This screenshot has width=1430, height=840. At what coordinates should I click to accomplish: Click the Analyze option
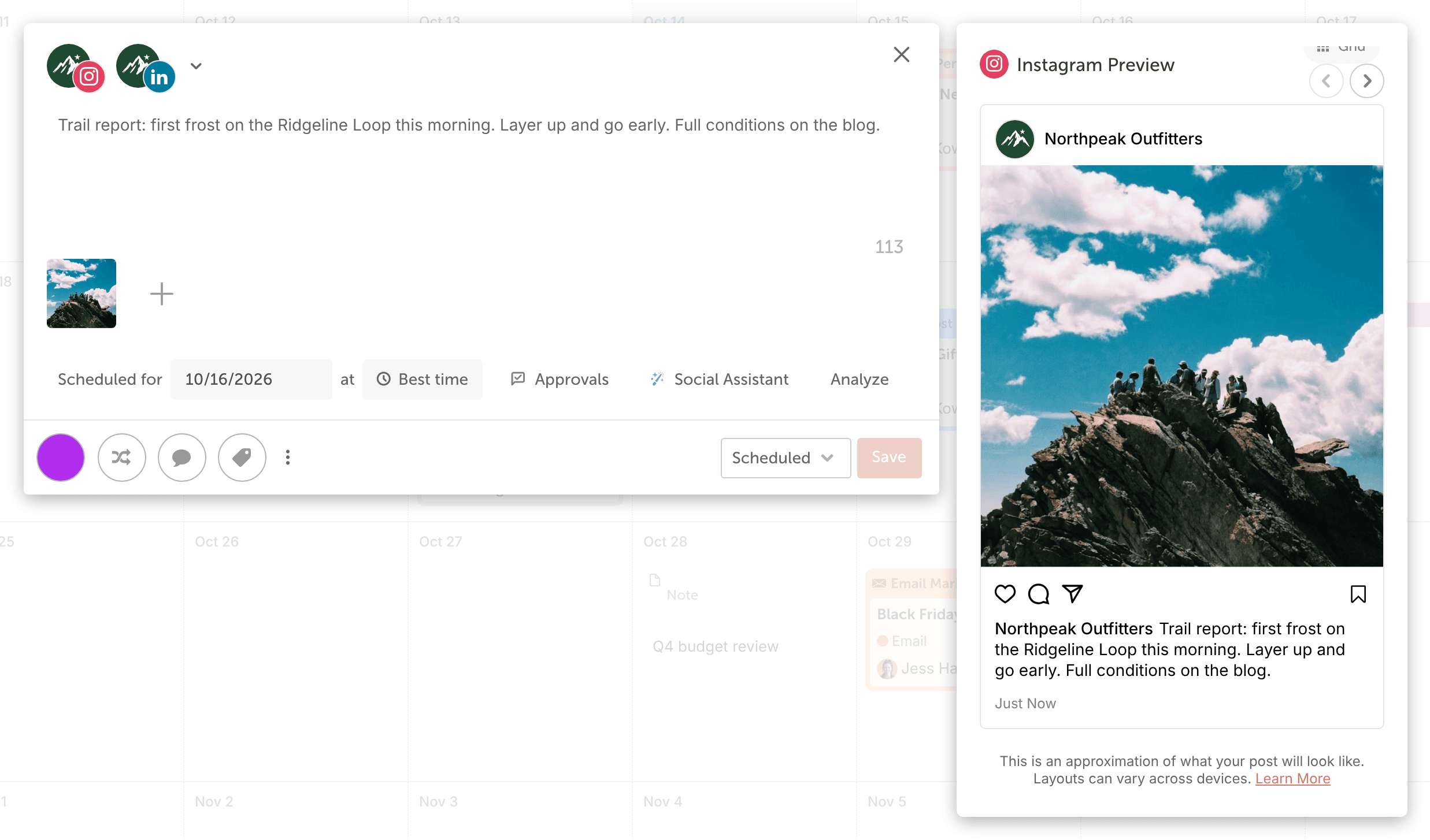pyautogui.click(x=860, y=380)
